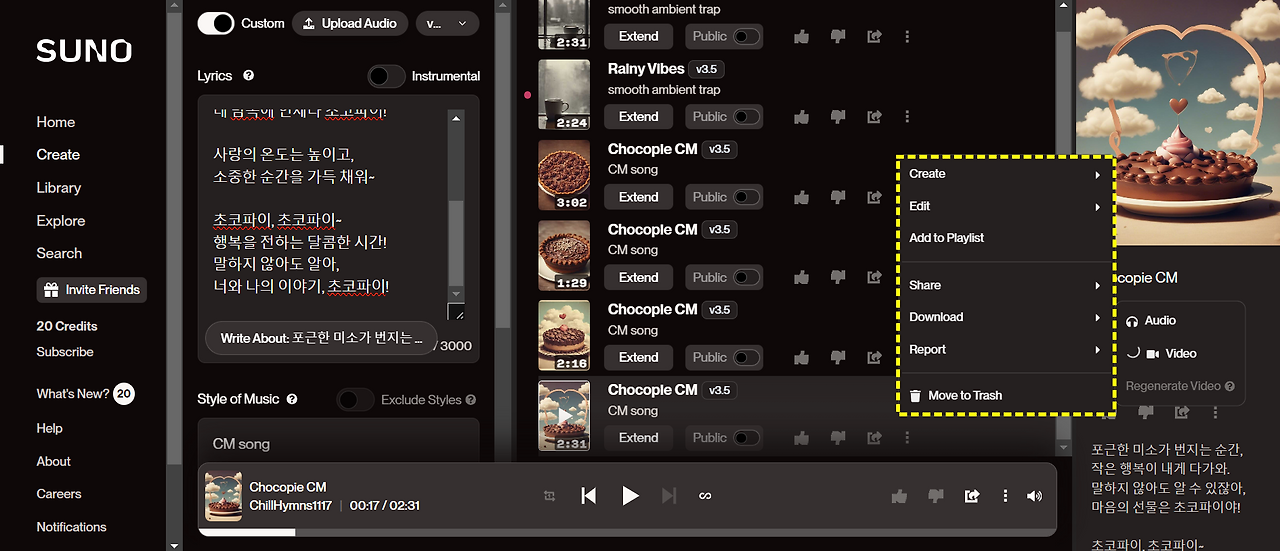This screenshot has height=551, width=1280.
Task: Dislike the 1:29 Chocopie CM song
Action: [x=838, y=277]
